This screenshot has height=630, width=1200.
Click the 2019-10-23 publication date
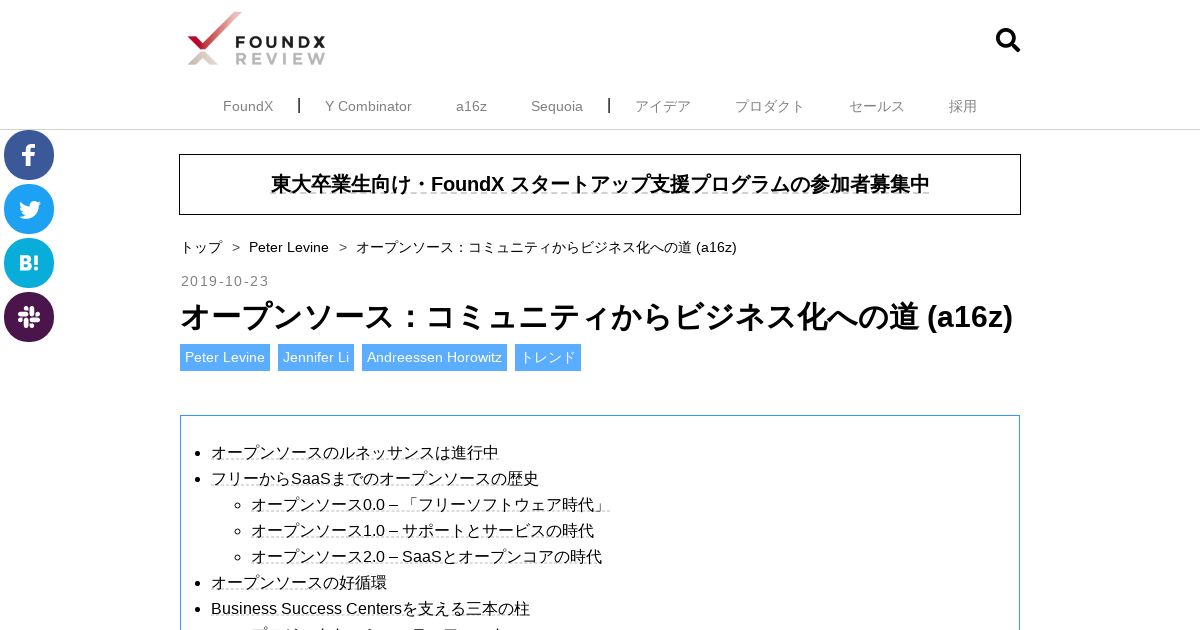click(225, 281)
